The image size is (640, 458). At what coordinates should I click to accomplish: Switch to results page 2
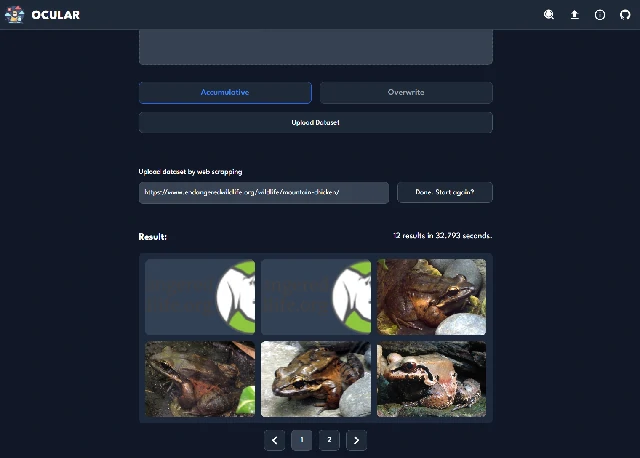tap(329, 440)
